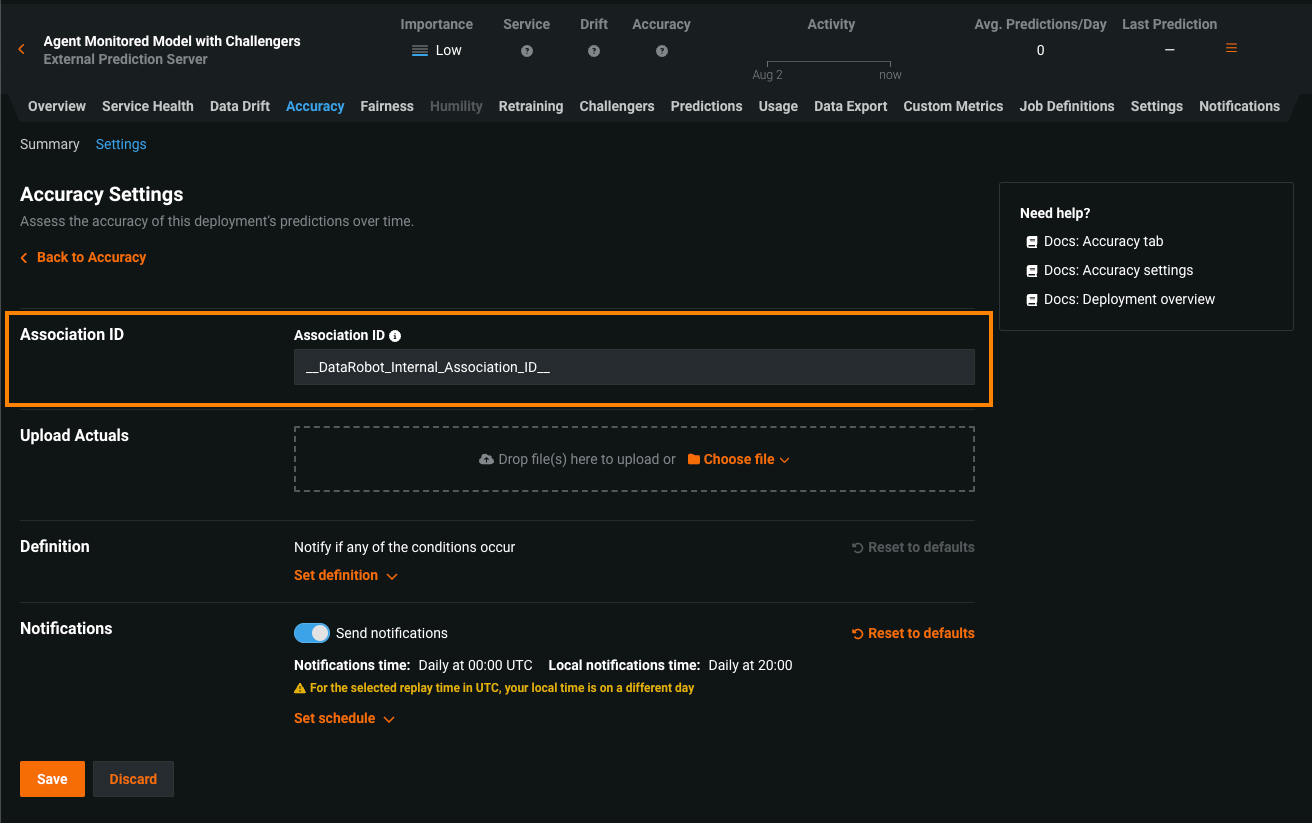This screenshot has width=1312, height=823.
Task: Expand the Set definition section
Action: click(x=345, y=576)
